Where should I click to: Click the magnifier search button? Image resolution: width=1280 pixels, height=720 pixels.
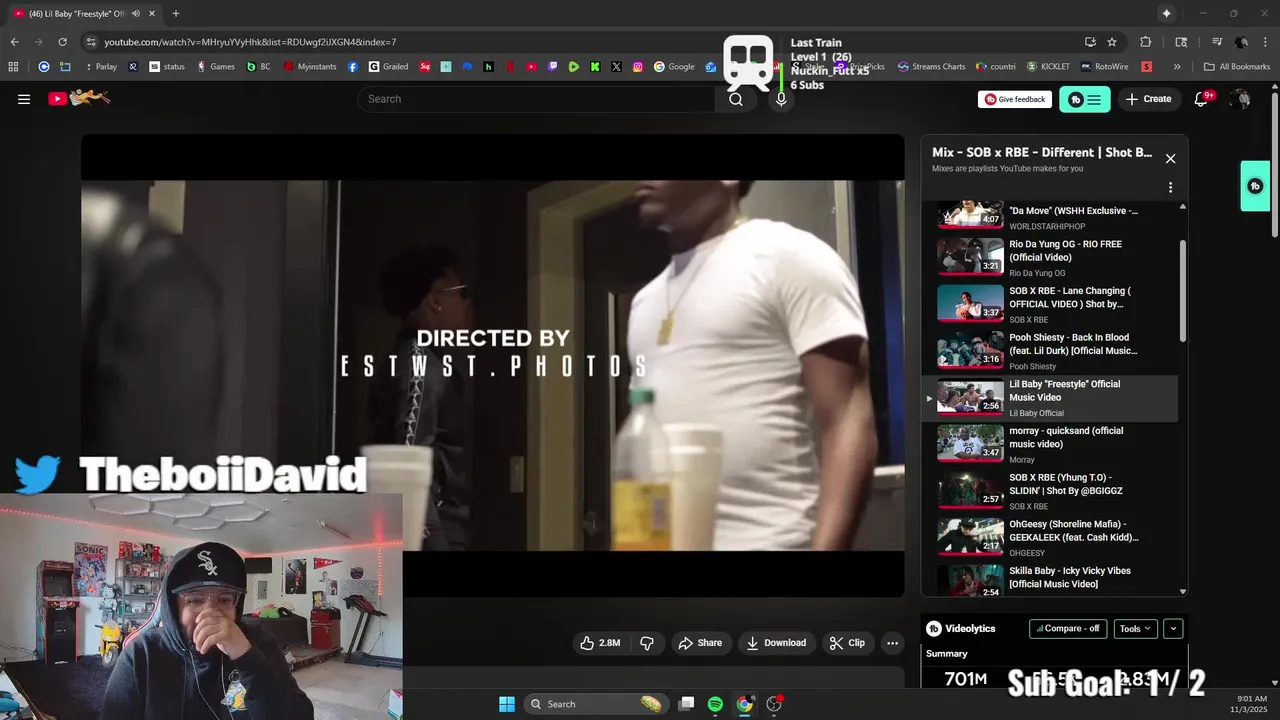pos(736,99)
